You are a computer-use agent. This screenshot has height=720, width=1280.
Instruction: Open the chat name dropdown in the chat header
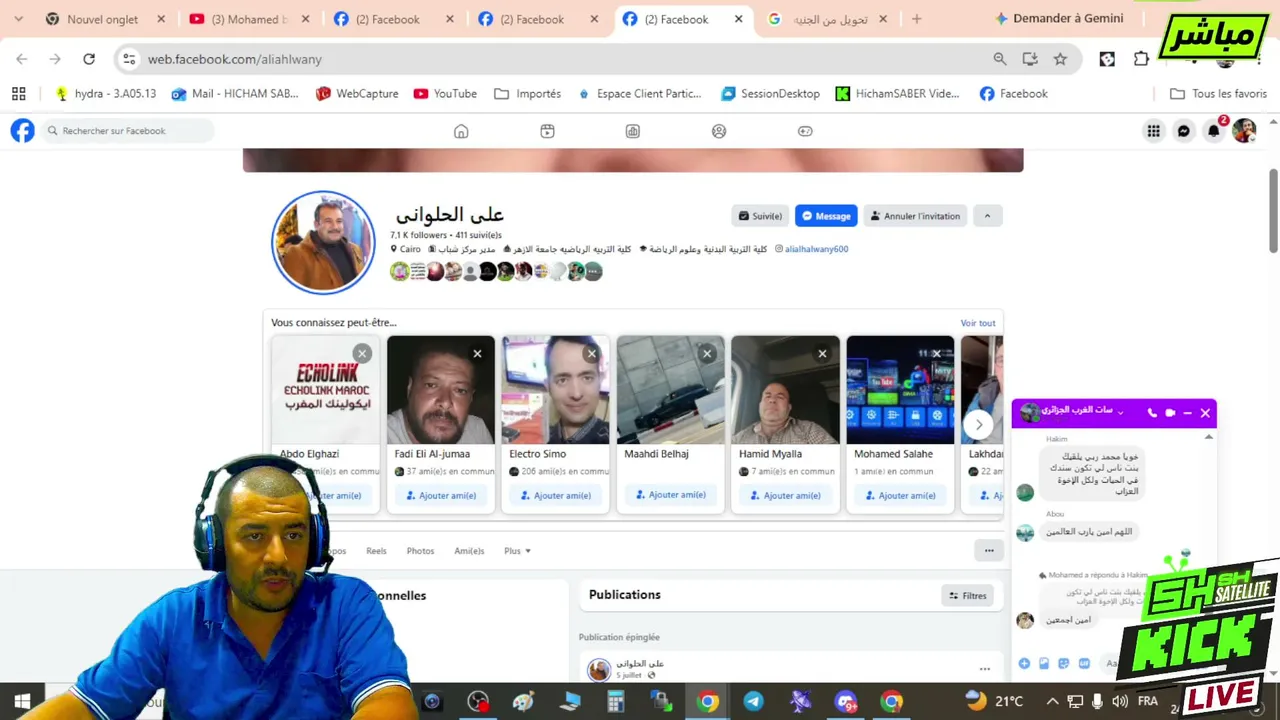point(1120,412)
